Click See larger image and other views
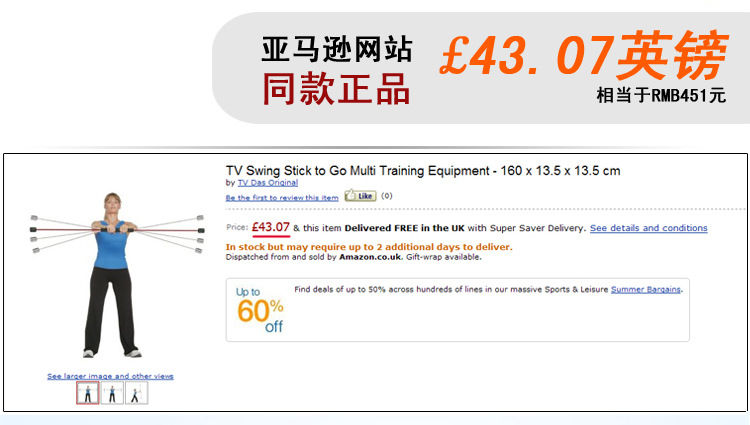Image resolution: width=750 pixels, height=425 pixels. (110, 376)
